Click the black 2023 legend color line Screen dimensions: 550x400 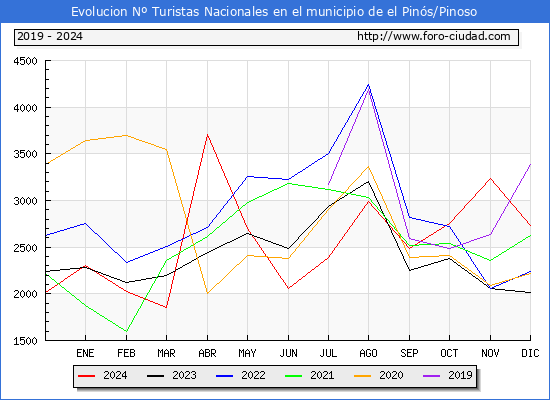tap(155, 376)
